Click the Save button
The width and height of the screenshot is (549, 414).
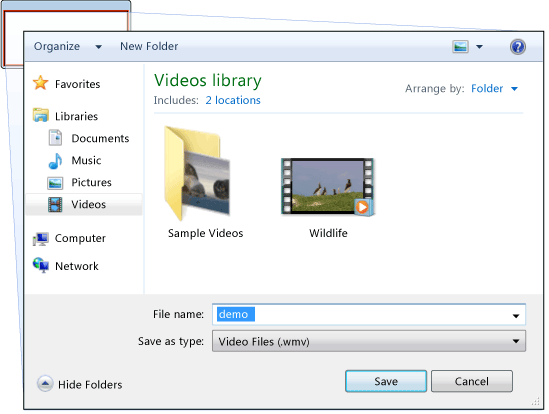[x=386, y=381]
